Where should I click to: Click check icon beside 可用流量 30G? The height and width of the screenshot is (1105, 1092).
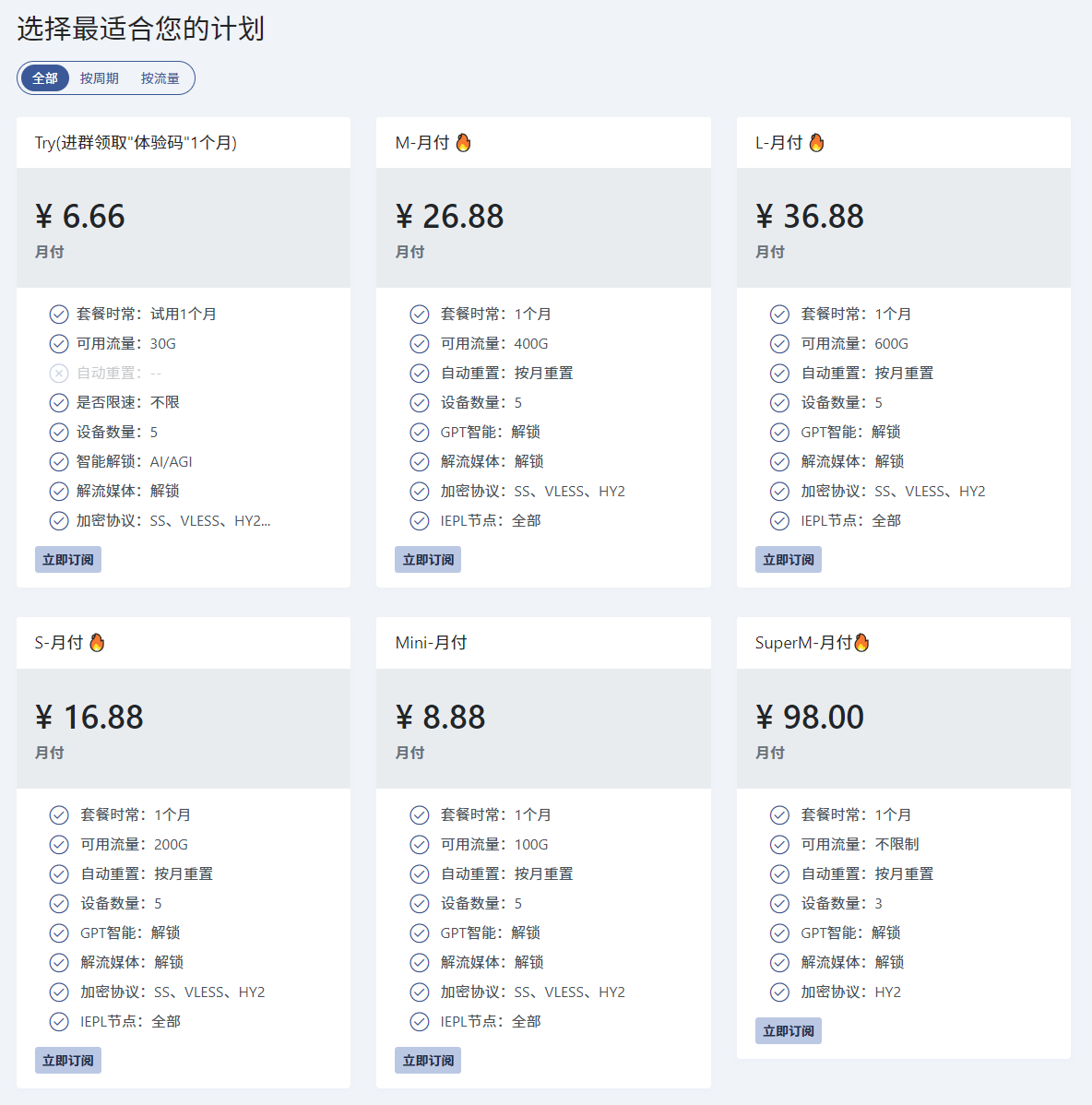click(59, 344)
